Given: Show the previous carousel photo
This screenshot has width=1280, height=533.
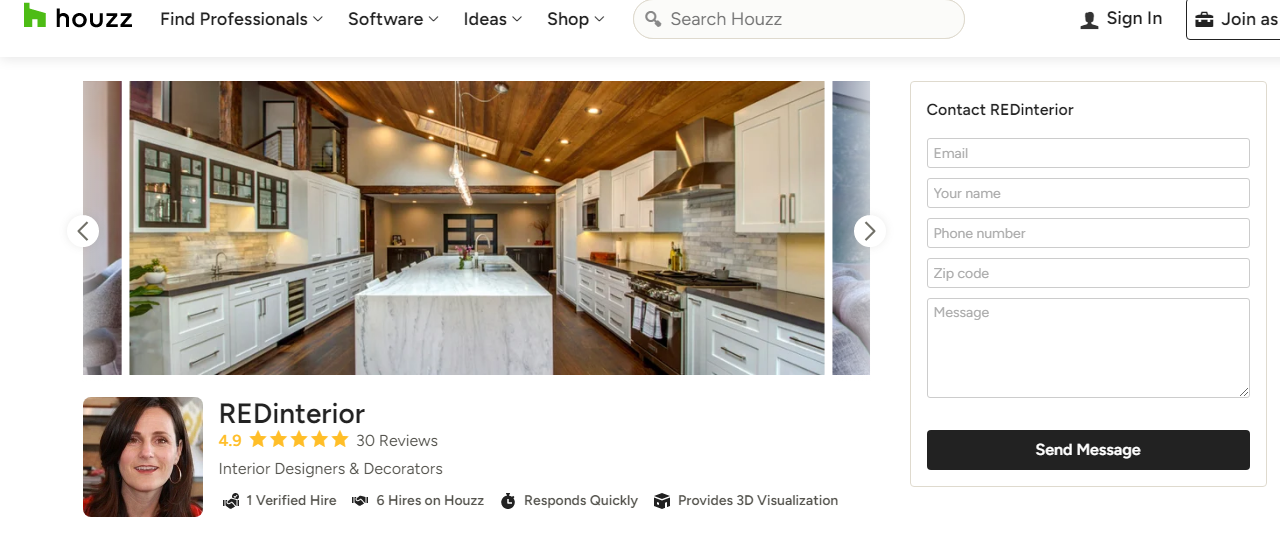Looking at the screenshot, I should 83,231.
